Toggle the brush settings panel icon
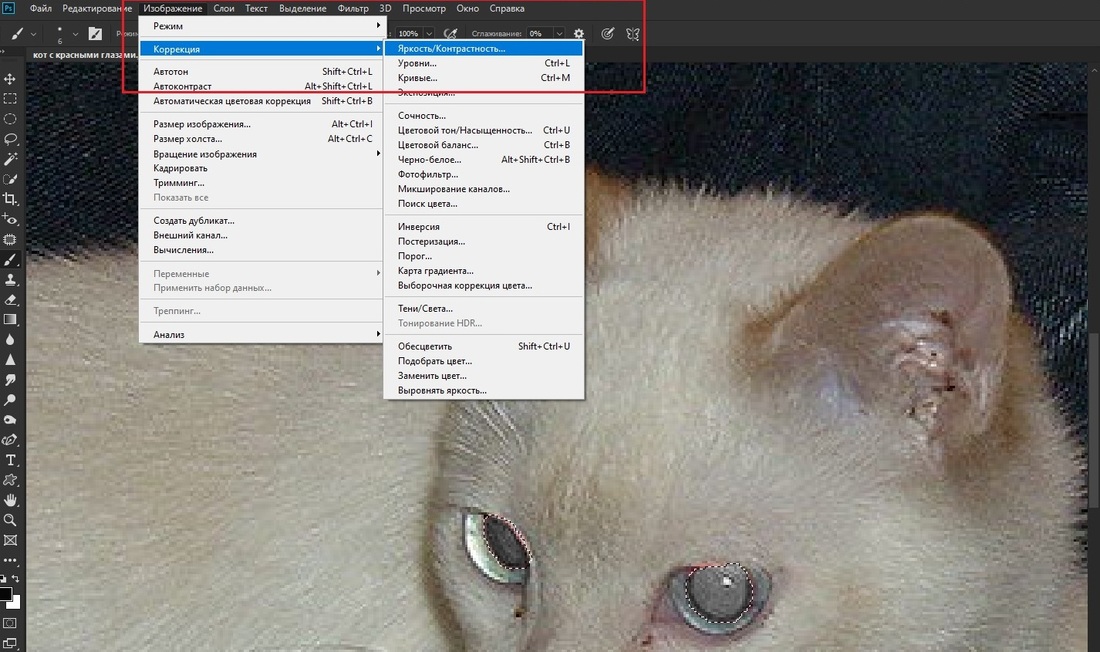 [x=95, y=34]
